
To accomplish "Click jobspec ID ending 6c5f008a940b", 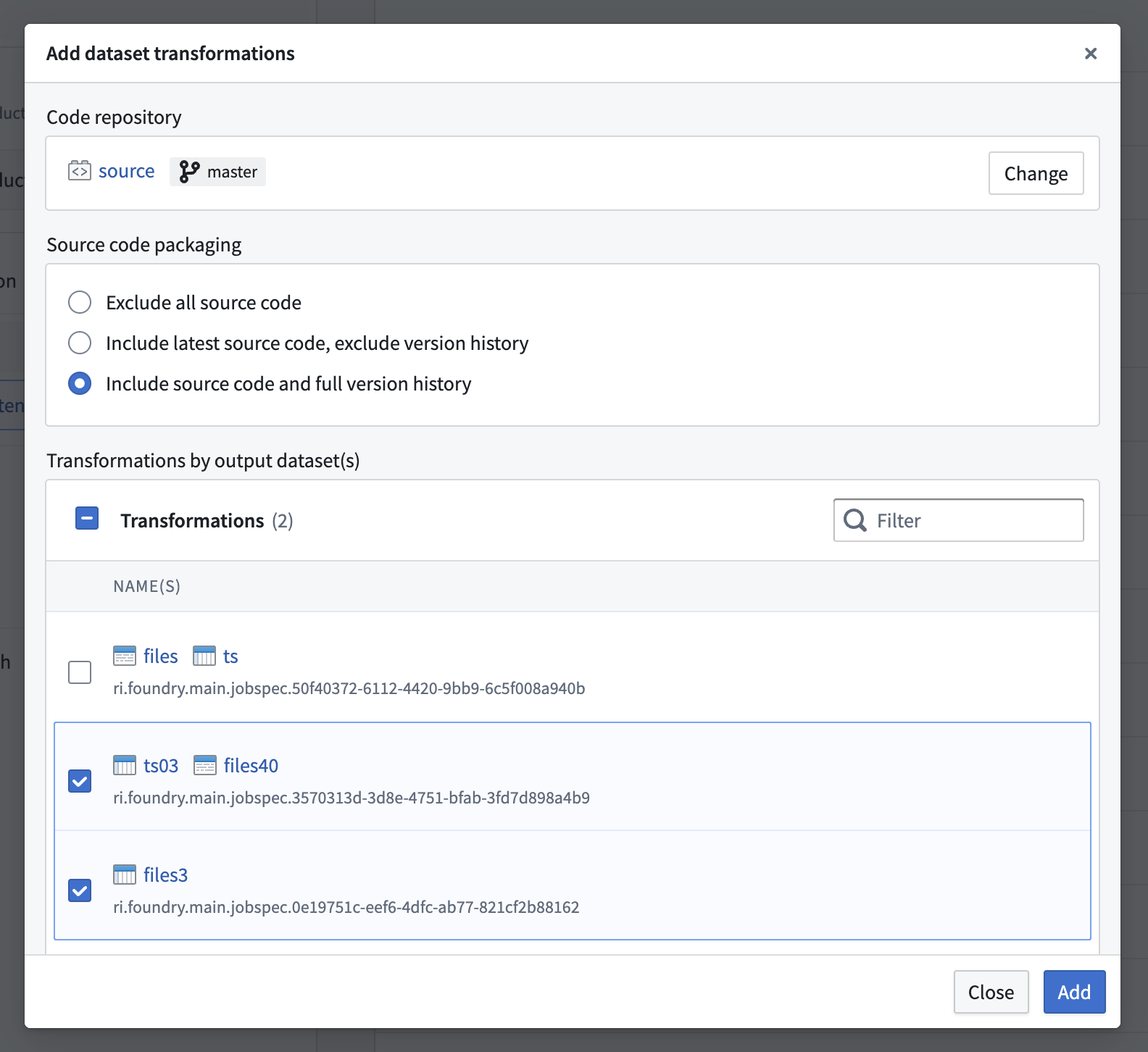I will click(349, 688).
